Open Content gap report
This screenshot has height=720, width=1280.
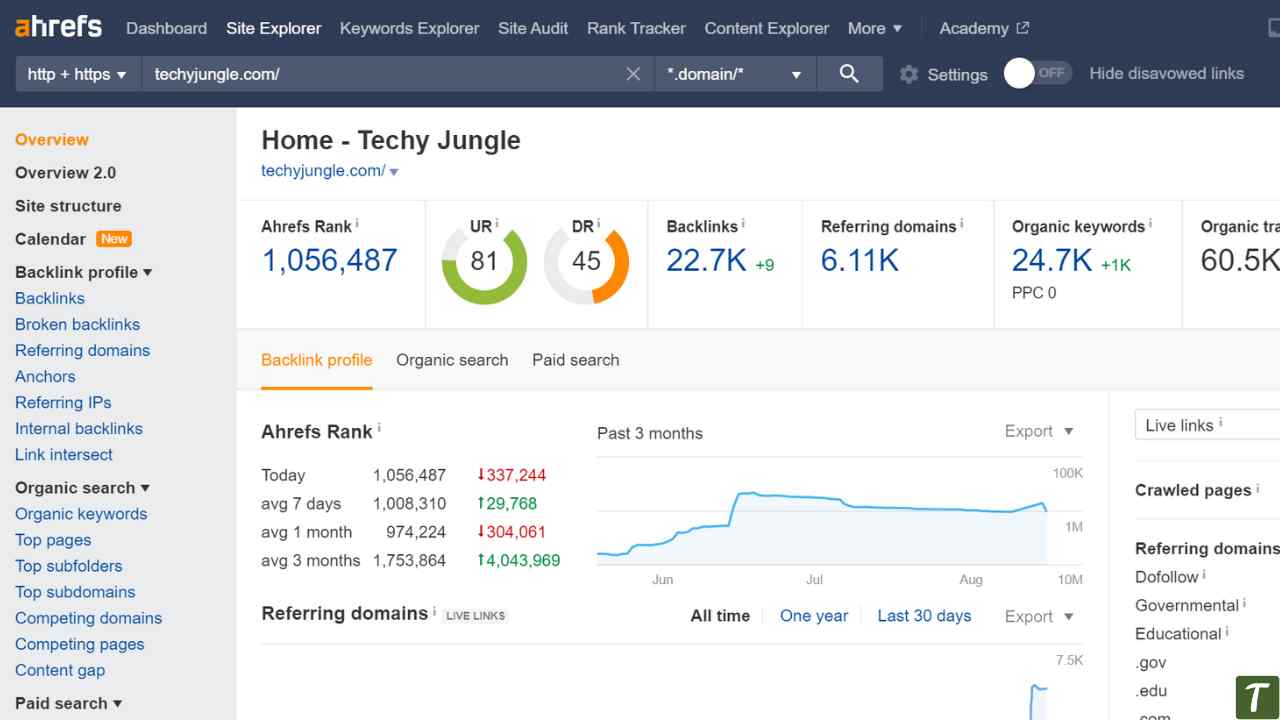pos(60,670)
